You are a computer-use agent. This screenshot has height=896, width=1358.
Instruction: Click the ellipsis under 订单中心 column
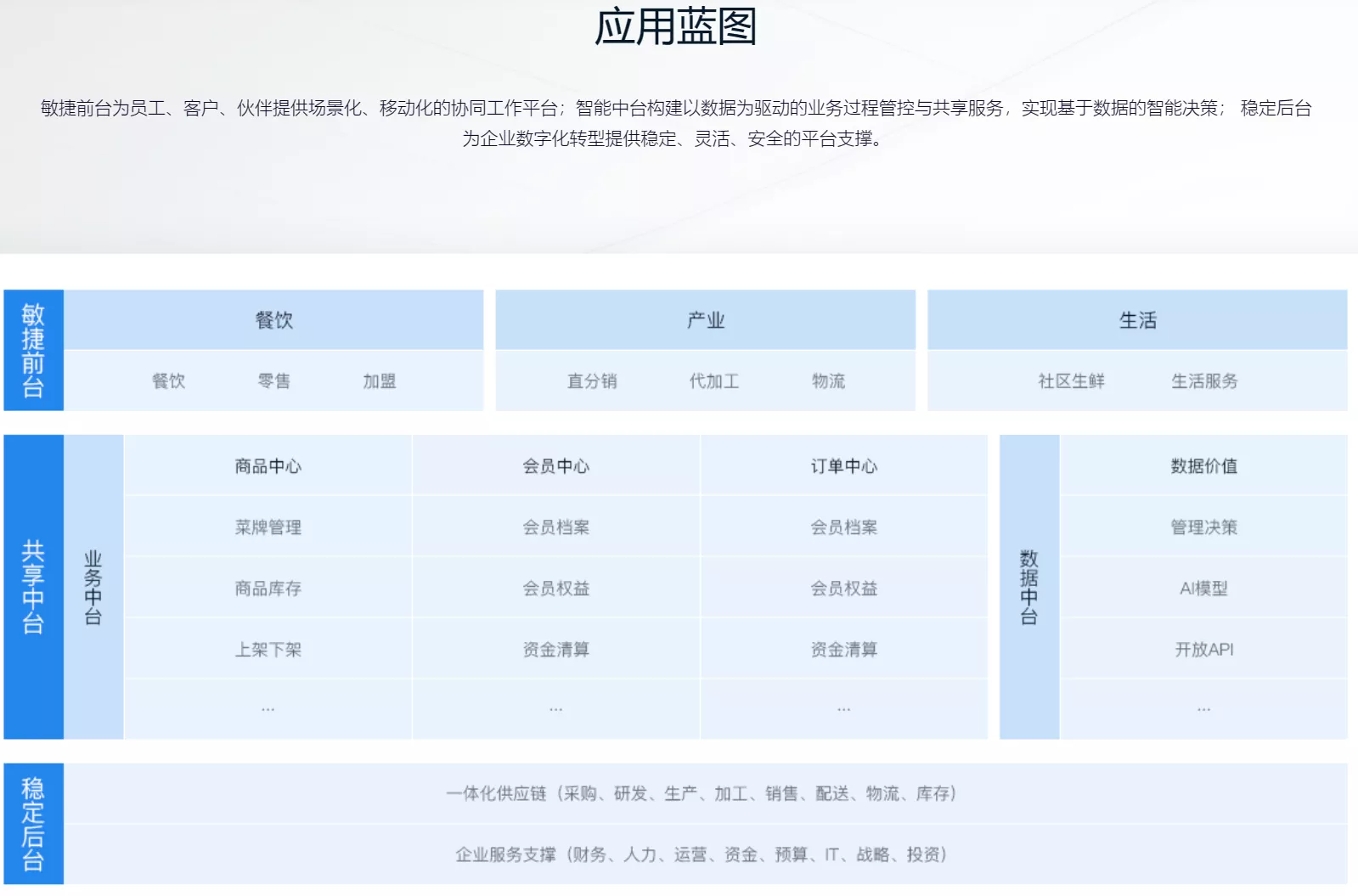click(x=843, y=709)
